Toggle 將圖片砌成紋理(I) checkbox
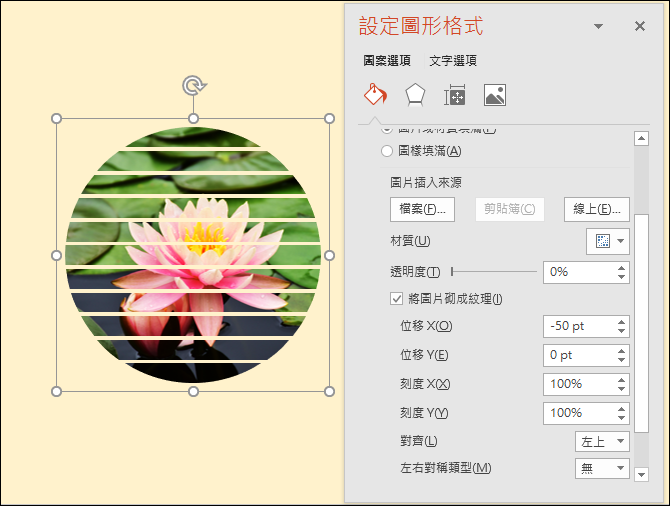Image resolution: width=670 pixels, height=506 pixels. tap(396, 298)
